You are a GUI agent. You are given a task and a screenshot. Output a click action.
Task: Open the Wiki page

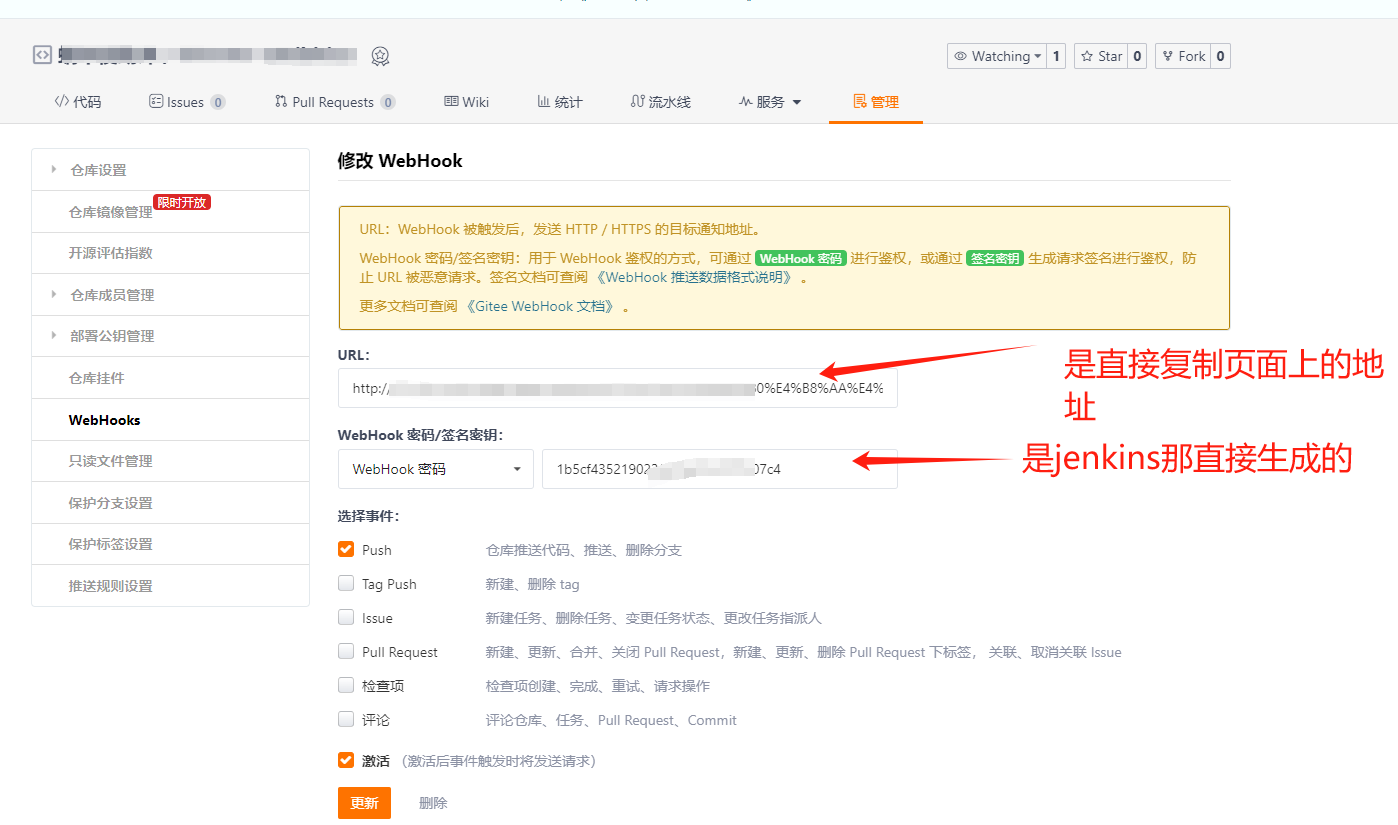(466, 102)
